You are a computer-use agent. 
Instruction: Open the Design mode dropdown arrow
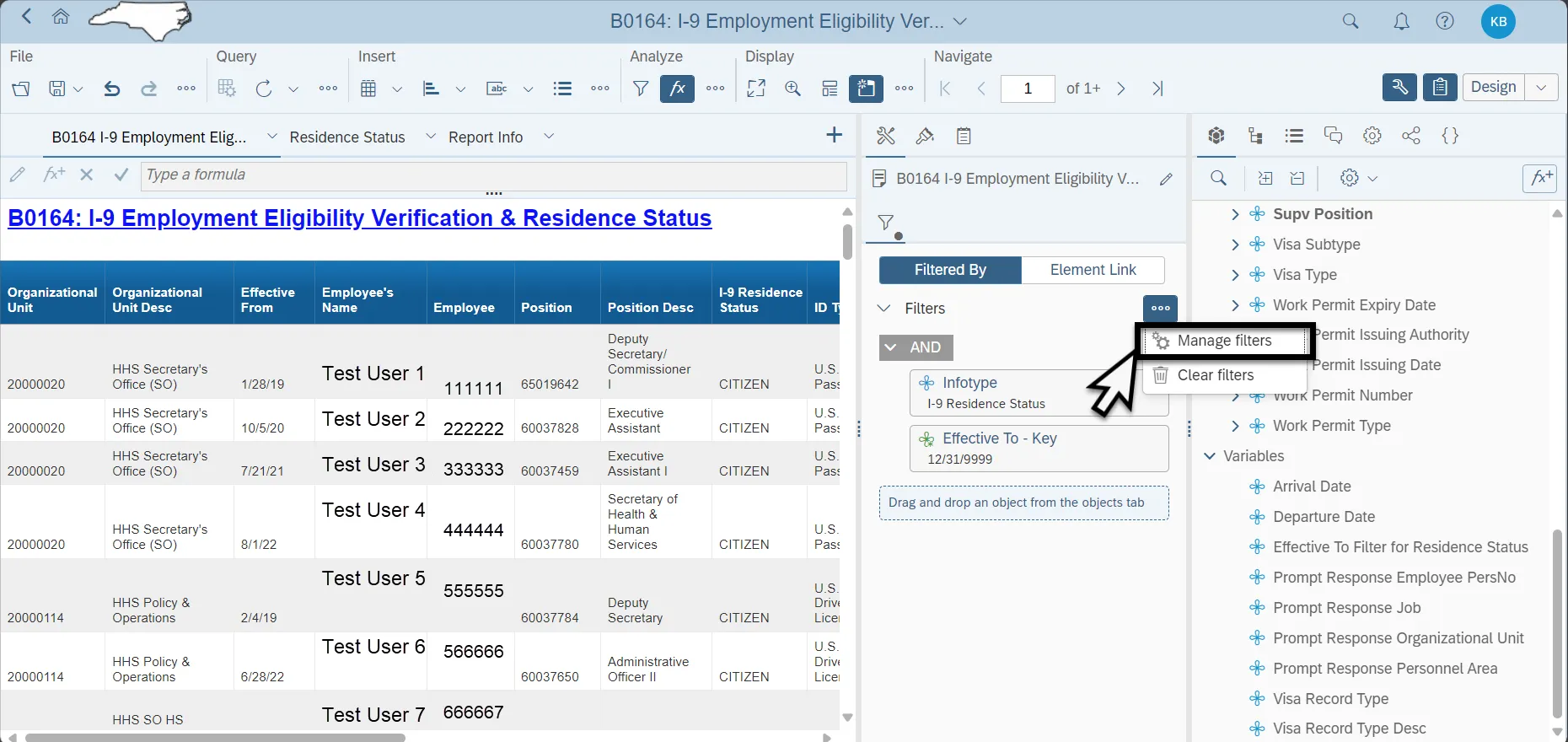pyautogui.click(x=1541, y=88)
